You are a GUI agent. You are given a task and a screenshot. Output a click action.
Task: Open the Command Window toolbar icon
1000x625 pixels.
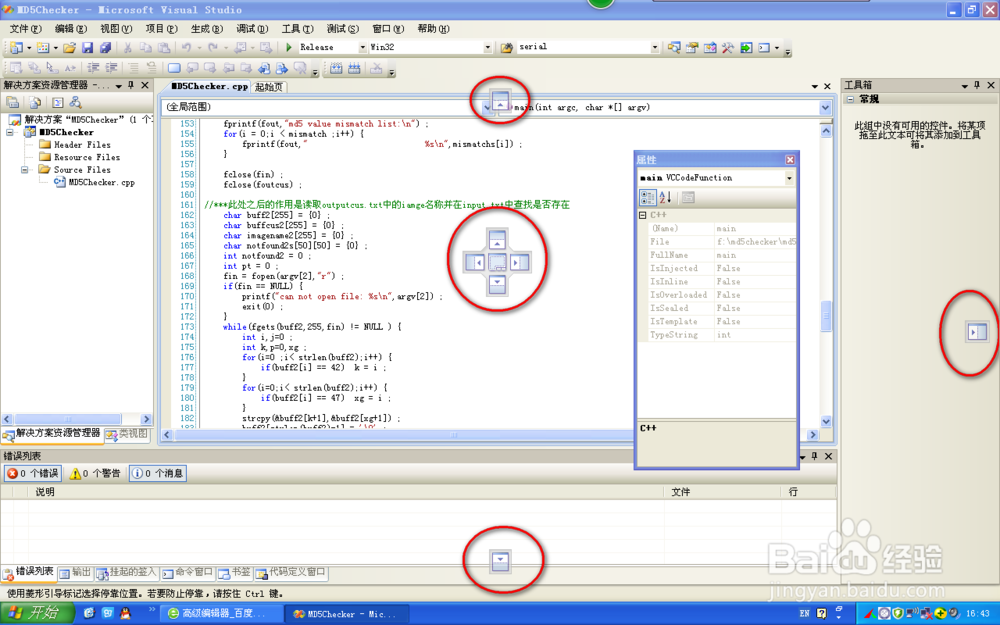point(764,47)
